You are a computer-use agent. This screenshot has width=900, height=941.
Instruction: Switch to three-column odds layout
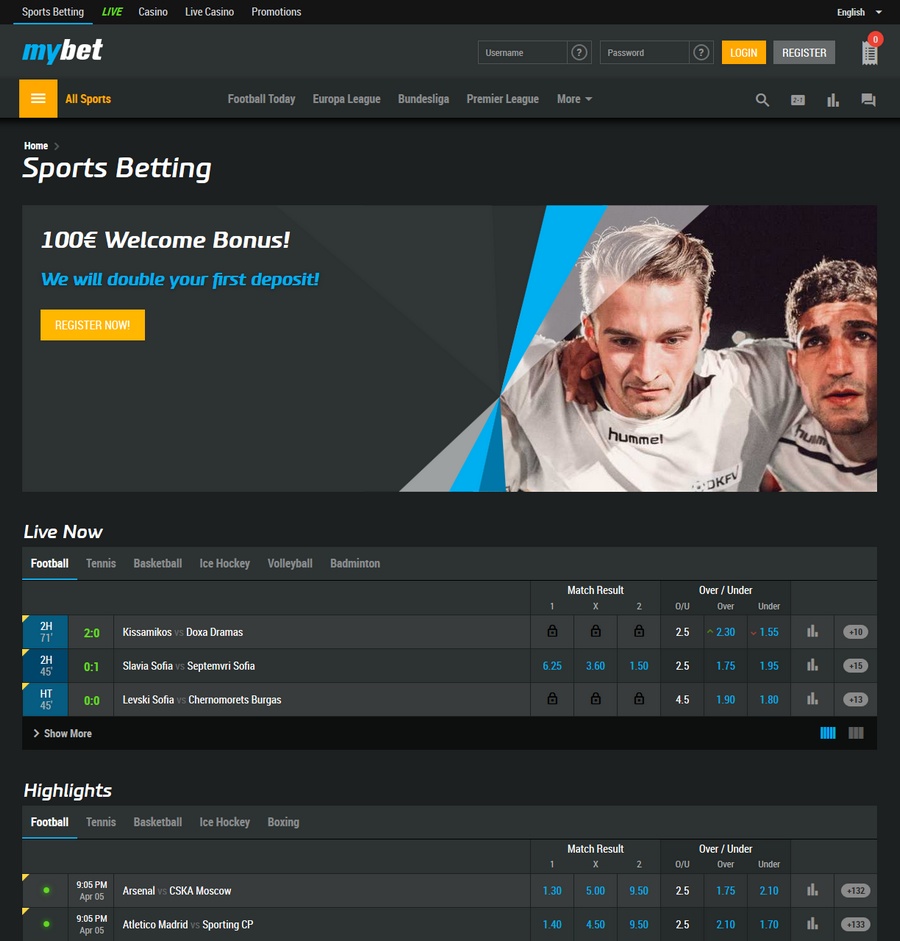(x=856, y=733)
